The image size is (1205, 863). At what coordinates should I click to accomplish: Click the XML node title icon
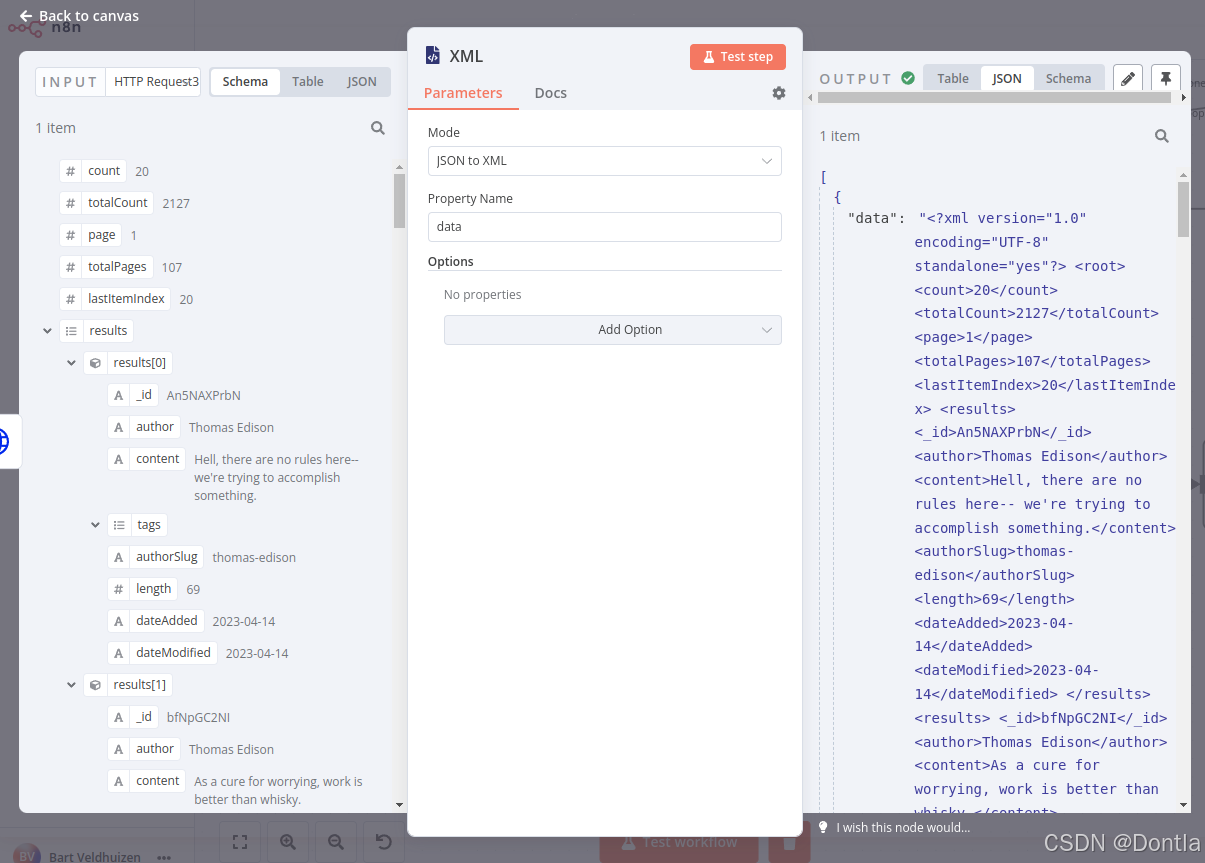point(433,56)
